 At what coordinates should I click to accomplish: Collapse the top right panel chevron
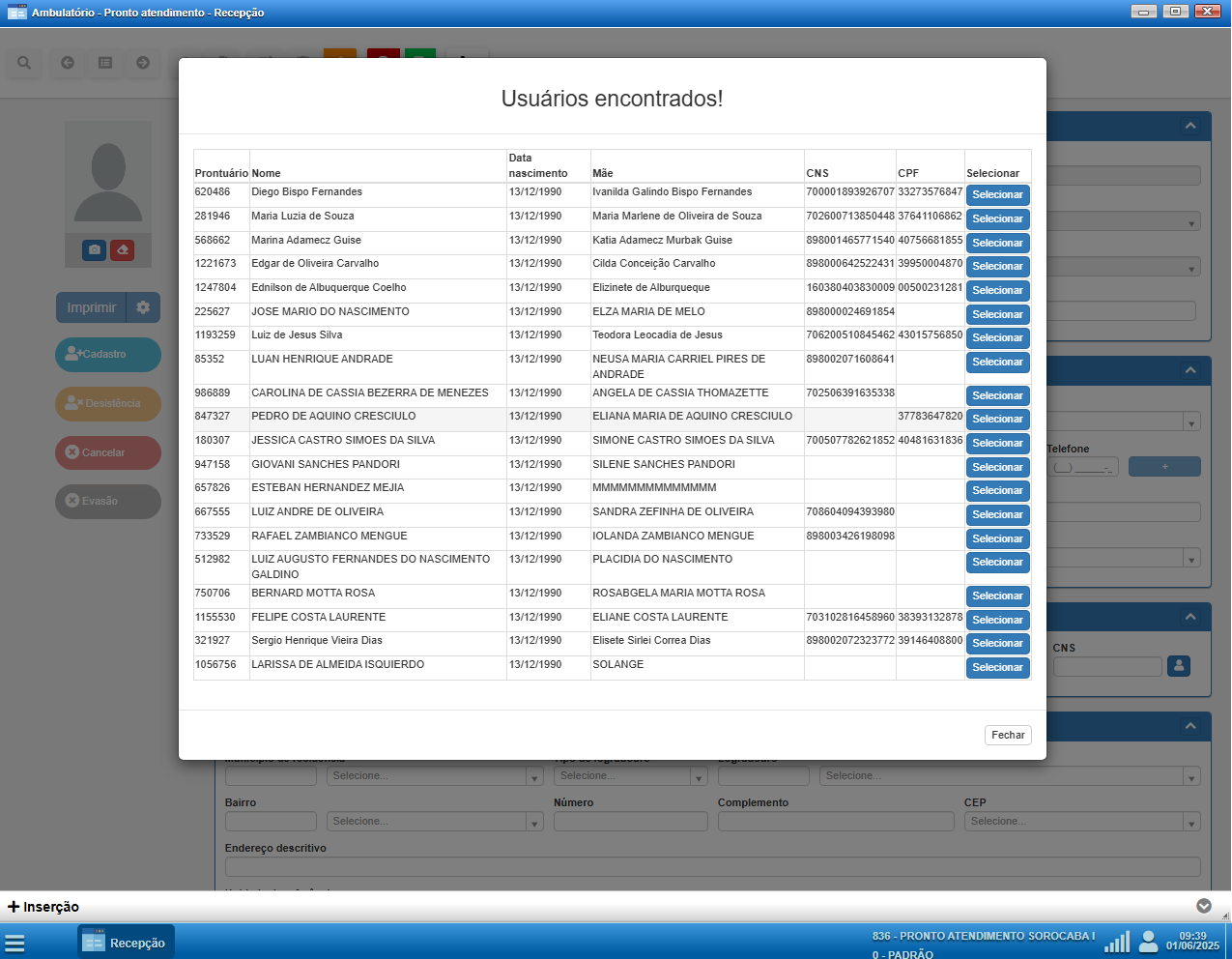1190,126
